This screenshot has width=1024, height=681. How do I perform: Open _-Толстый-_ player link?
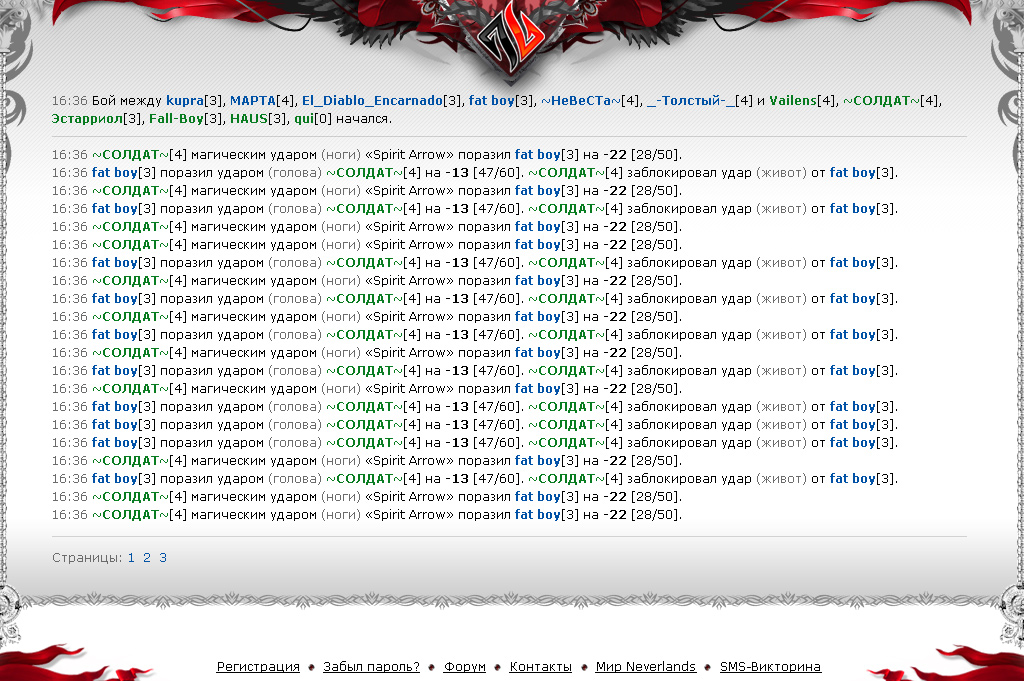click(691, 101)
